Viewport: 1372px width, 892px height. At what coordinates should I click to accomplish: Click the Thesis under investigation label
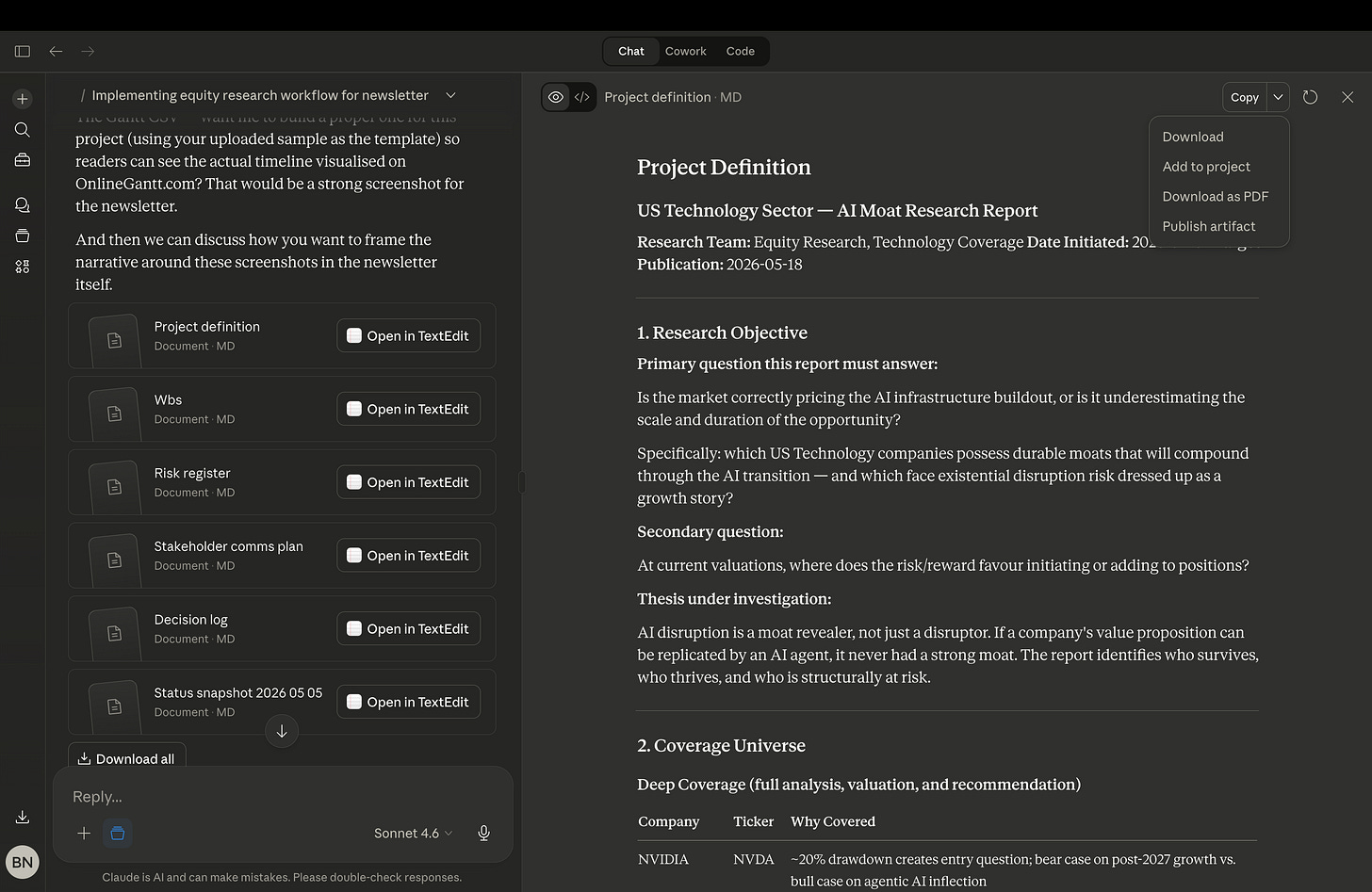(734, 599)
